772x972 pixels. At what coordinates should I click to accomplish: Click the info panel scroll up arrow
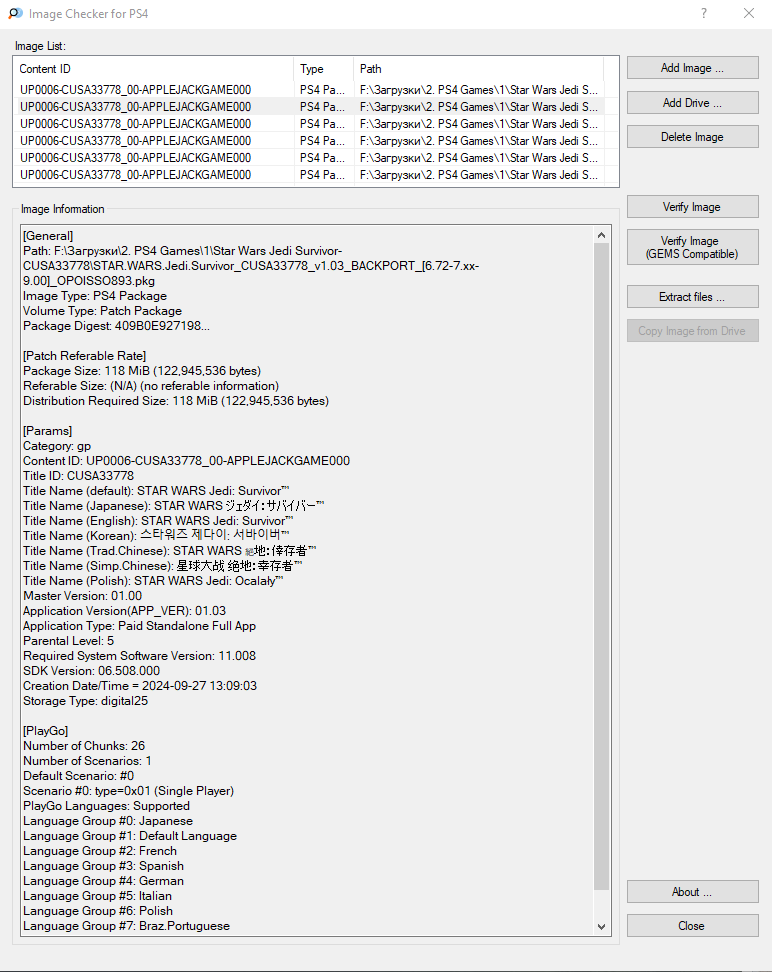(x=601, y=235)
